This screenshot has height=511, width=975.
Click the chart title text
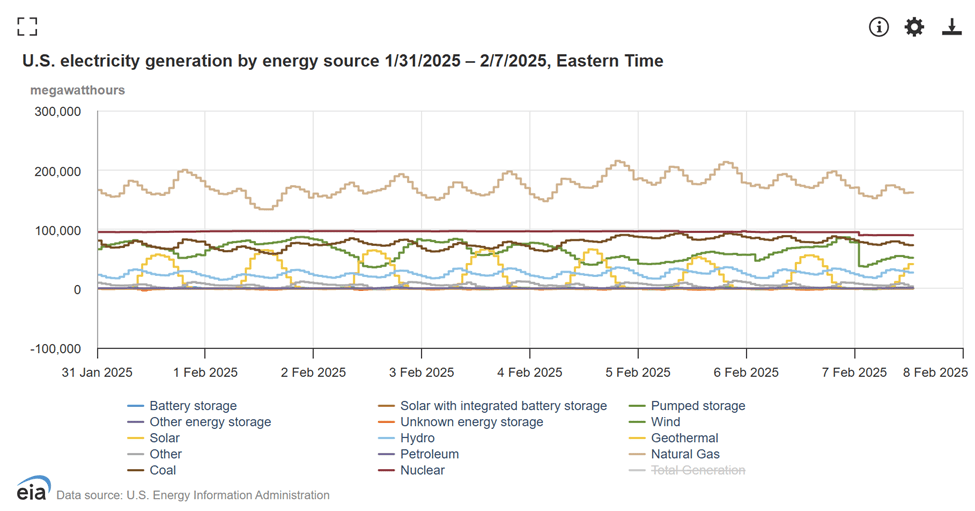[342, 61]
